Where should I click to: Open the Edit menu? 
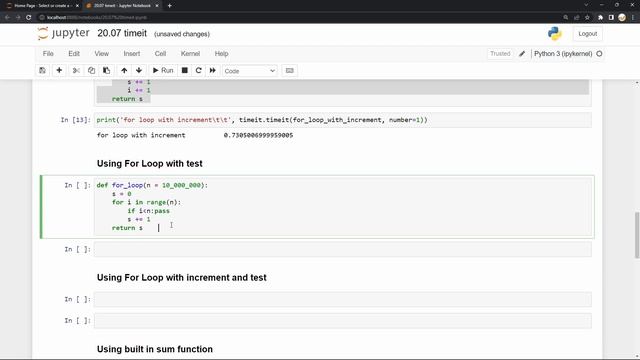click(74, 53)
